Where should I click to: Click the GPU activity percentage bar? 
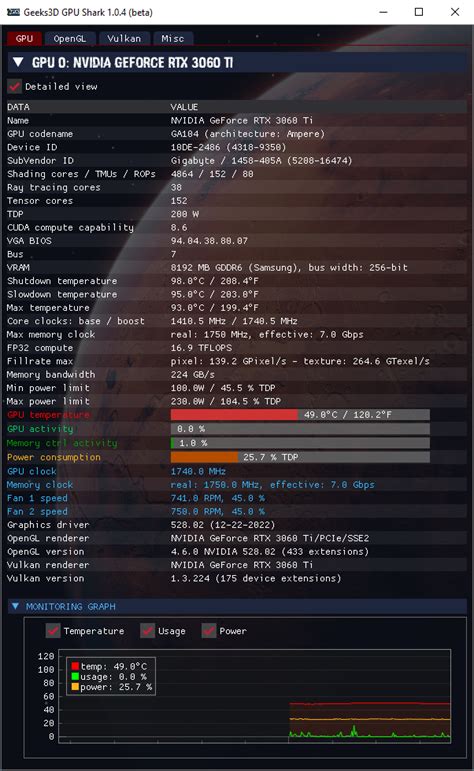(x=300, y=429)
